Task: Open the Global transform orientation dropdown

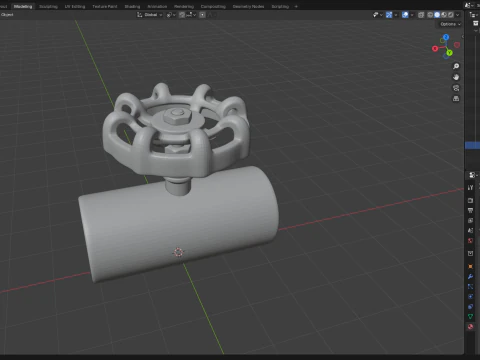Action: pos(150,15)
